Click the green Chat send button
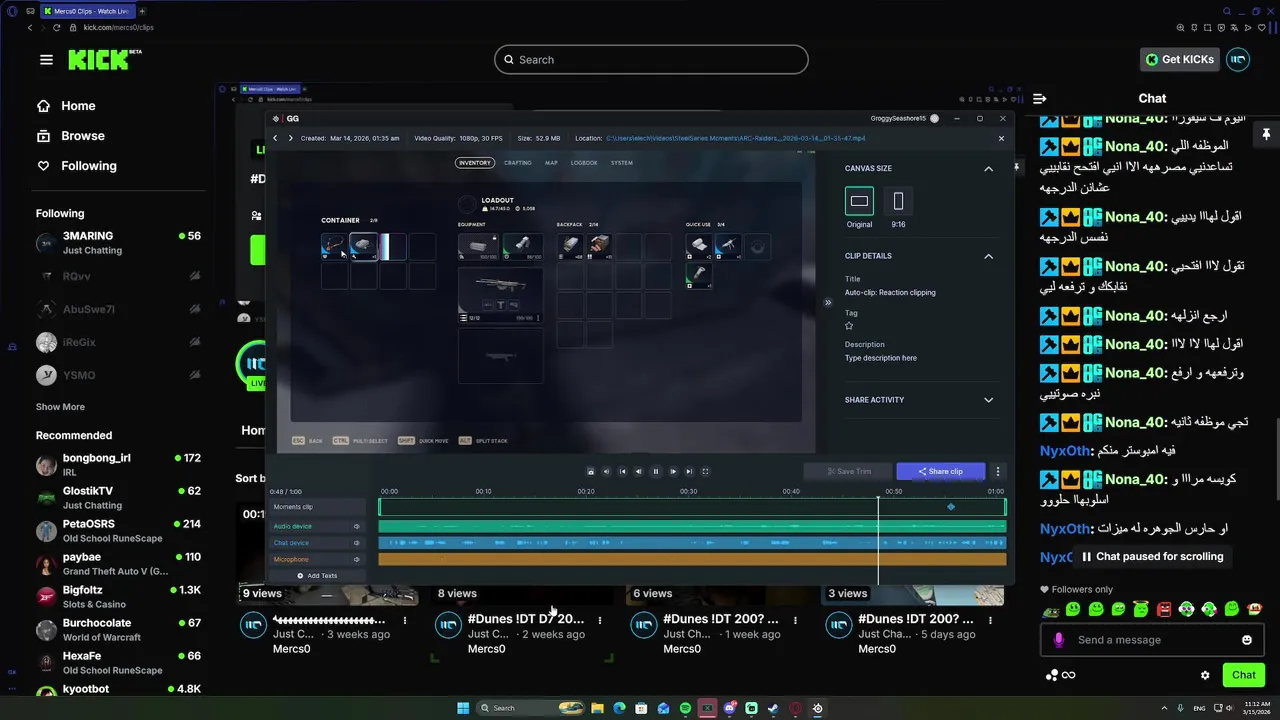 click(x=1244, y=675)
